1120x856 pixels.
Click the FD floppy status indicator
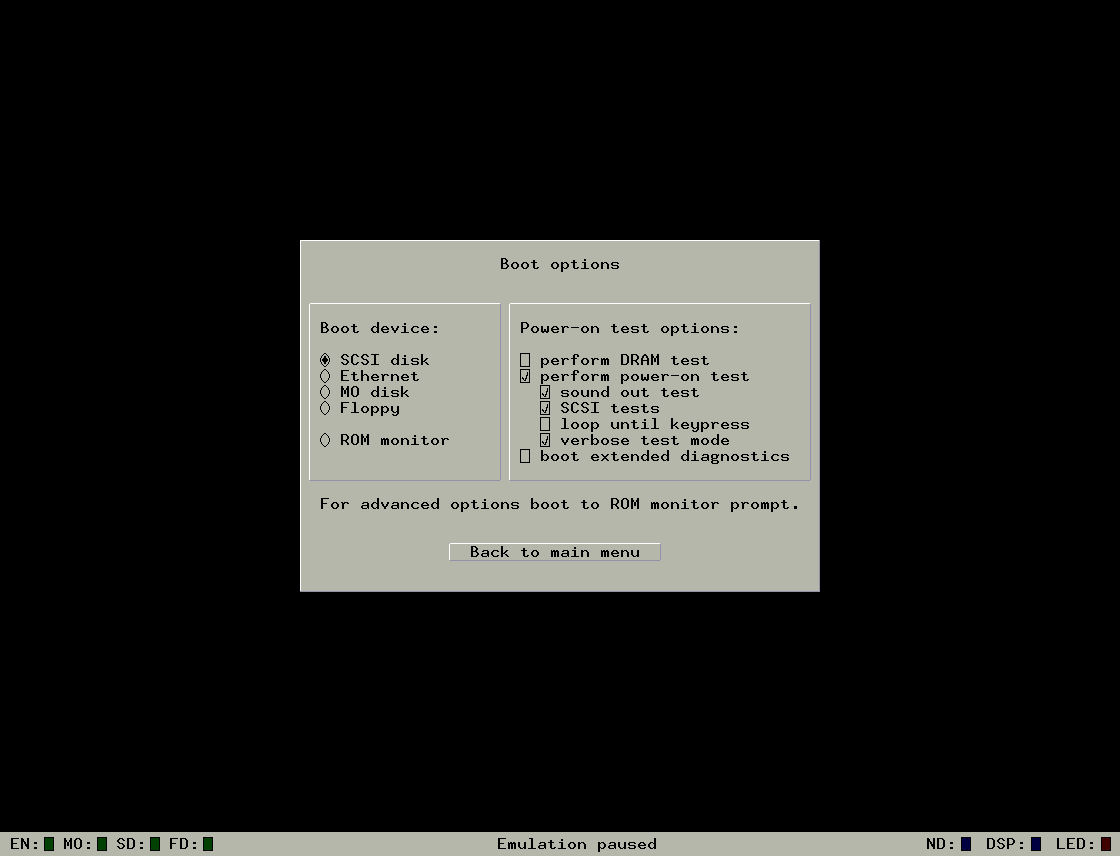[202, 843]
